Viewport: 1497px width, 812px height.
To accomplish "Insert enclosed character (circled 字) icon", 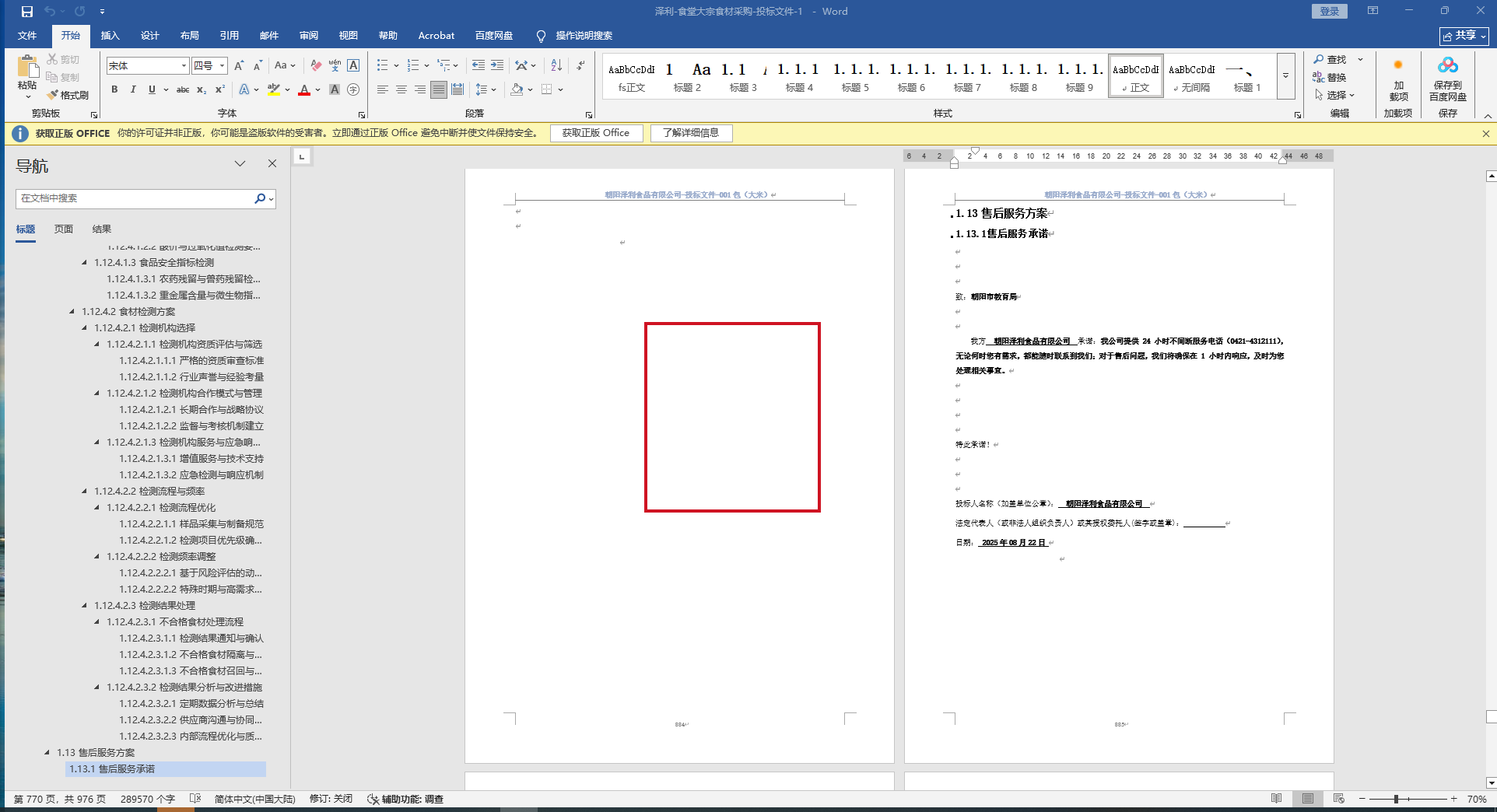I will point(353,89).
